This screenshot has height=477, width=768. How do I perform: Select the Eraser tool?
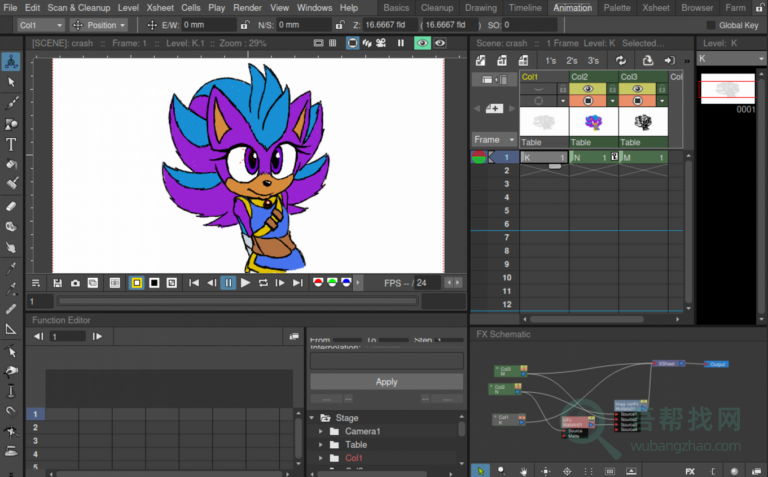[12, 206]
